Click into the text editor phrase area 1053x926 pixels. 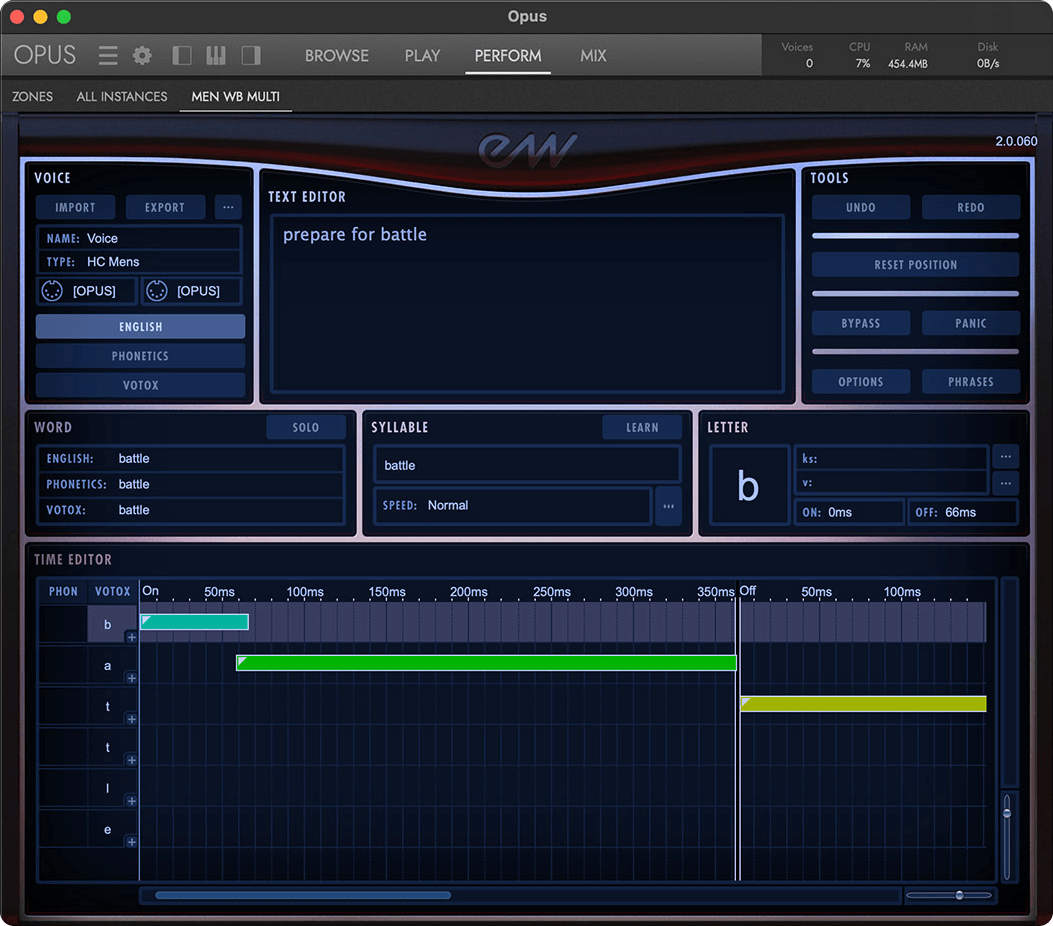tap(527, 304)
